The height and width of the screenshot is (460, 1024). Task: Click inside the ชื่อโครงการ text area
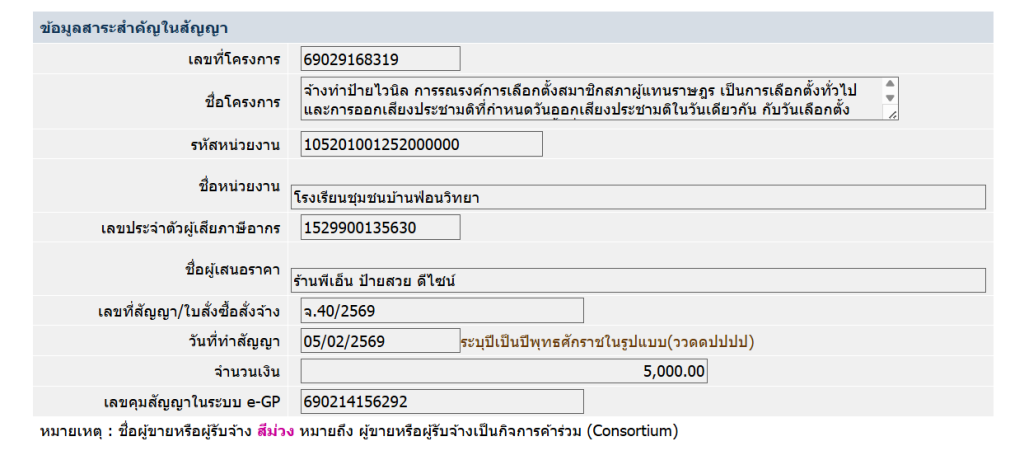tap(593, 99)
